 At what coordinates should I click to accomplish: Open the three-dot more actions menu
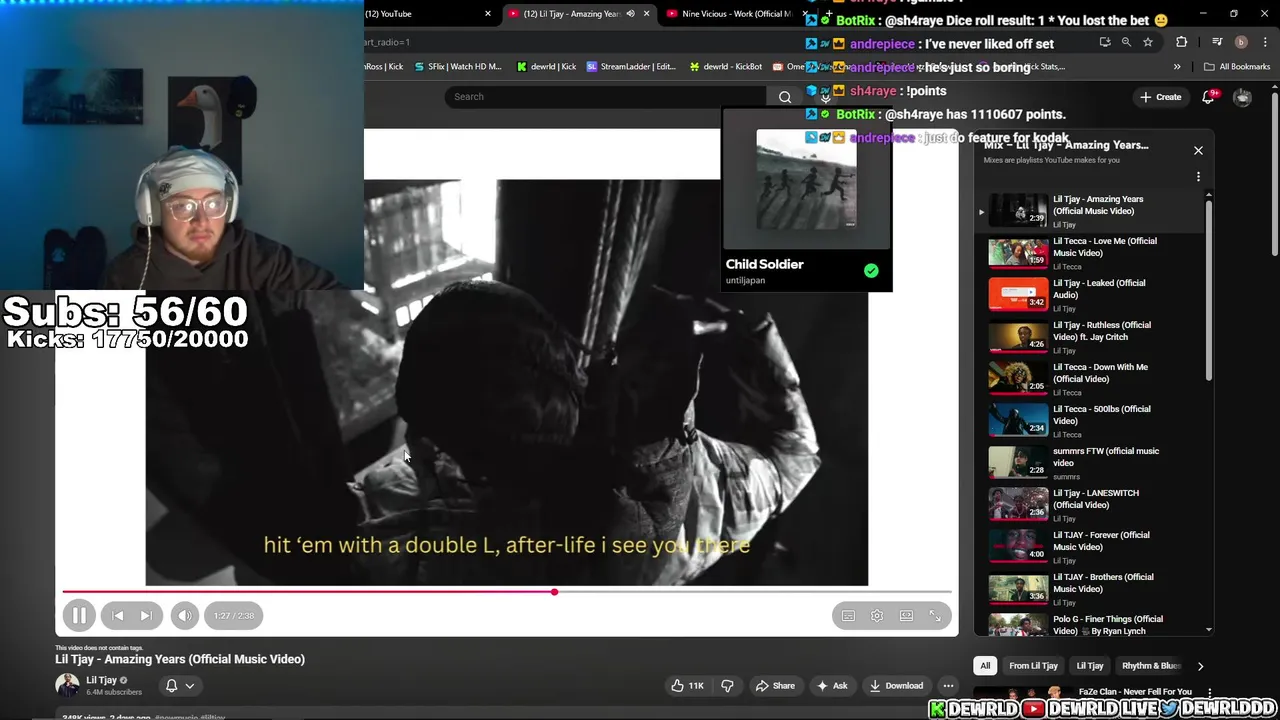pos(948,686)
